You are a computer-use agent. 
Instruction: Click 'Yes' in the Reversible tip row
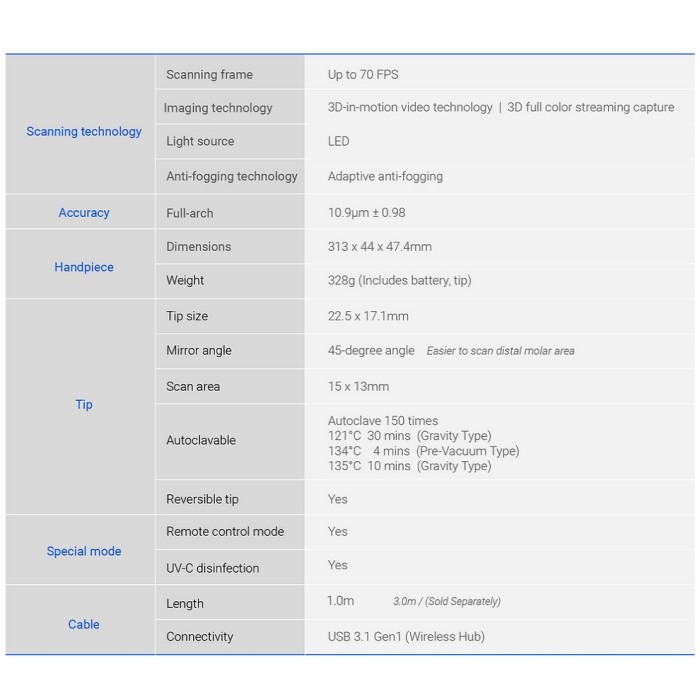[x=338, y=499]
